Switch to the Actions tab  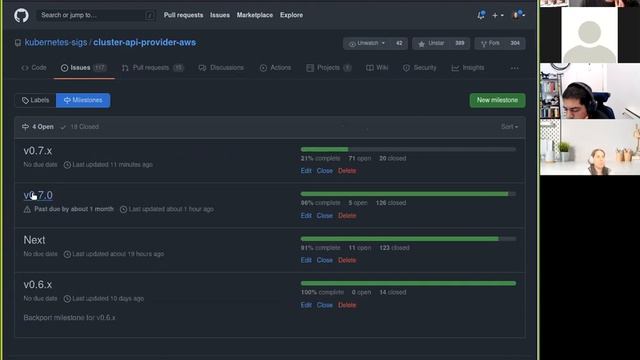(x=276, y=68)
